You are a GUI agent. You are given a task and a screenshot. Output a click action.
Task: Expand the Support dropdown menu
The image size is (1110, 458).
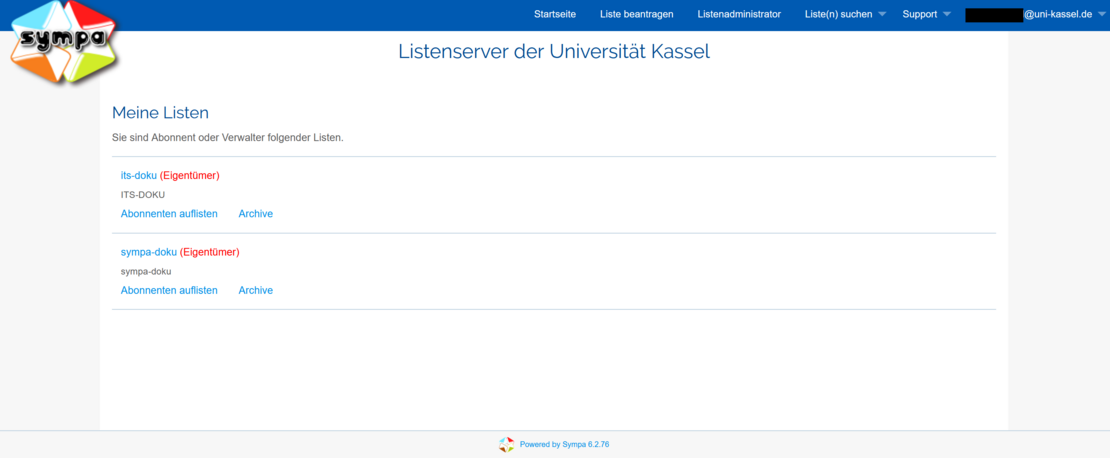927,14
